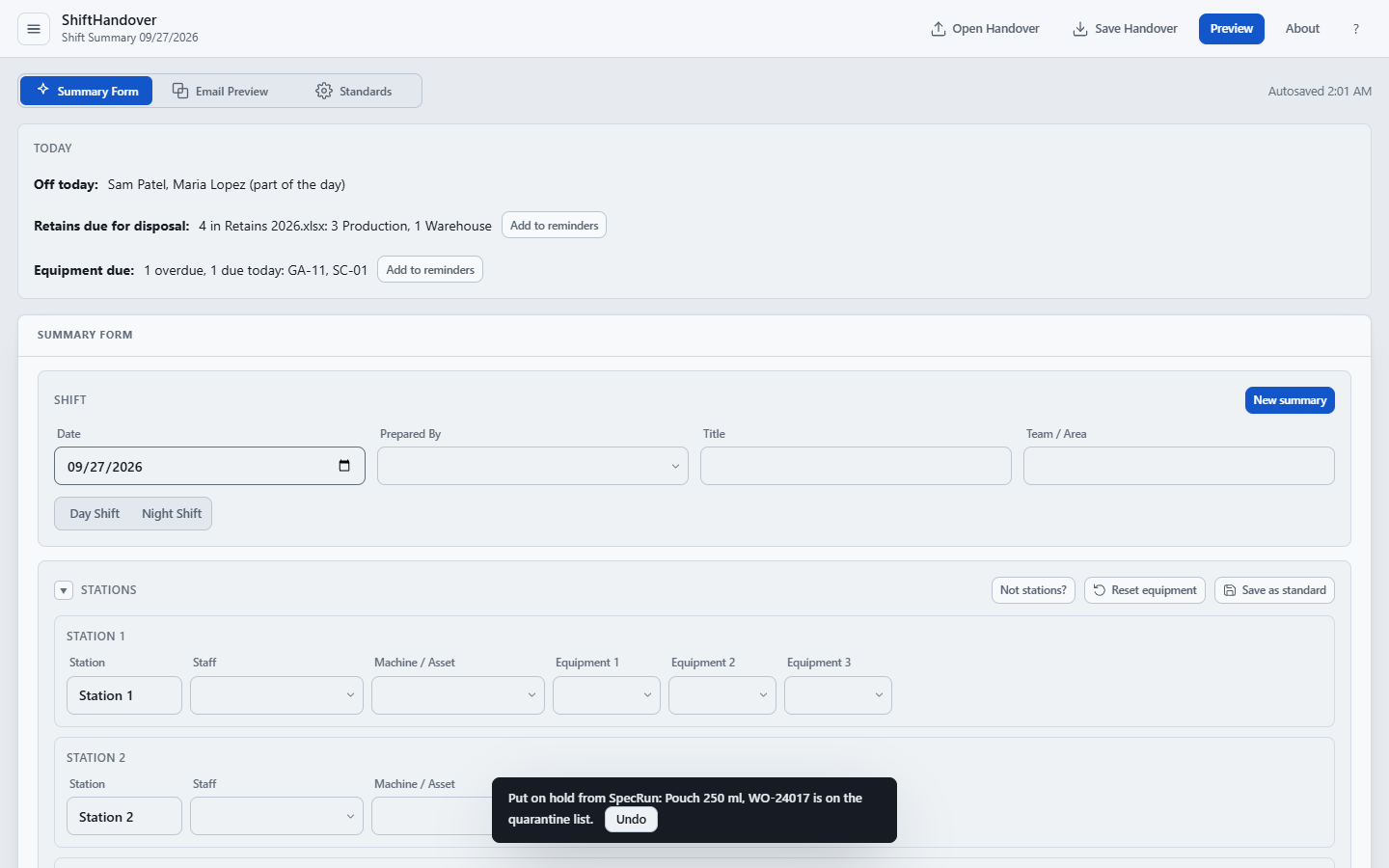Select Night Shift toggle
This screenshot has height=868, width=1389.
coord(172,514)
